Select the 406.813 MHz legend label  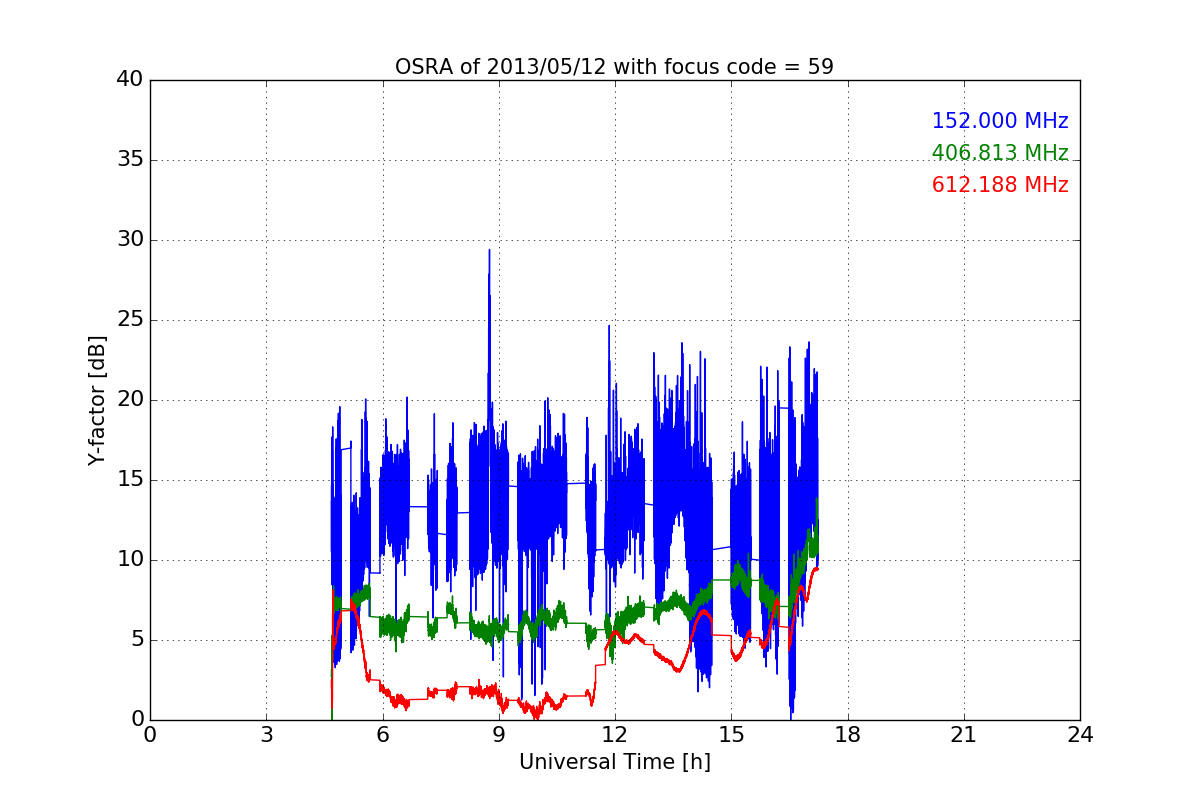pyautogui.click(x=1000, y=153)
